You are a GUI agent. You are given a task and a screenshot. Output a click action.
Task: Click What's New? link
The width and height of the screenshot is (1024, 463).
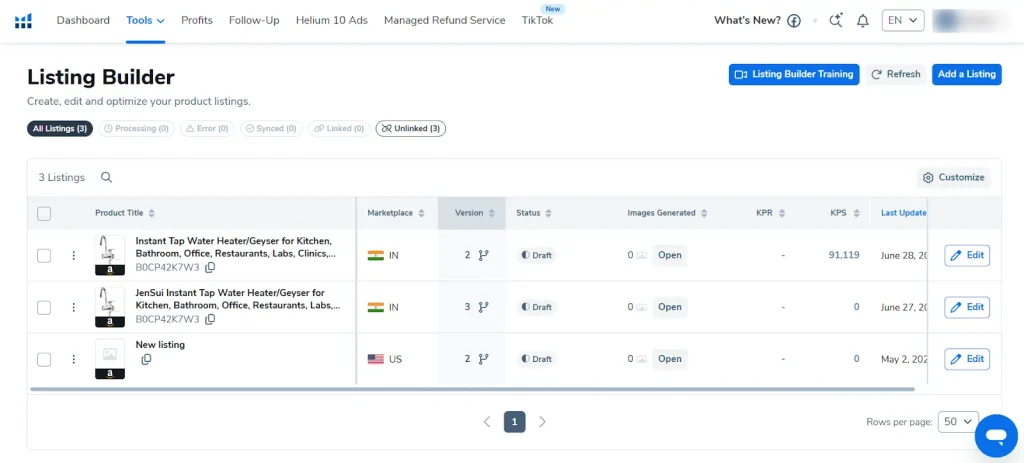click(x=747, y=20)
